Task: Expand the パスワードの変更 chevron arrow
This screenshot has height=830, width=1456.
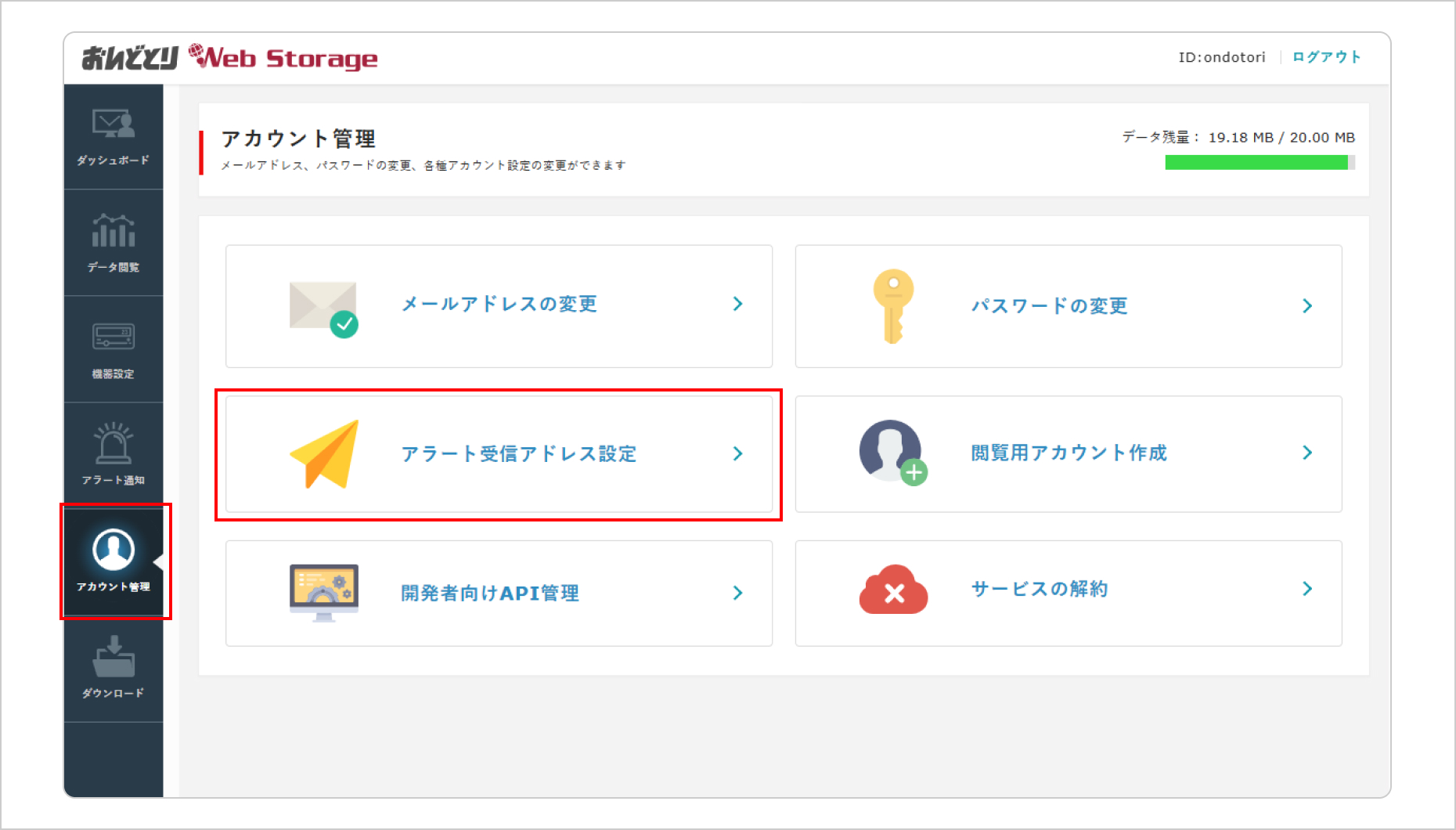Action: tap(1306, 306)
